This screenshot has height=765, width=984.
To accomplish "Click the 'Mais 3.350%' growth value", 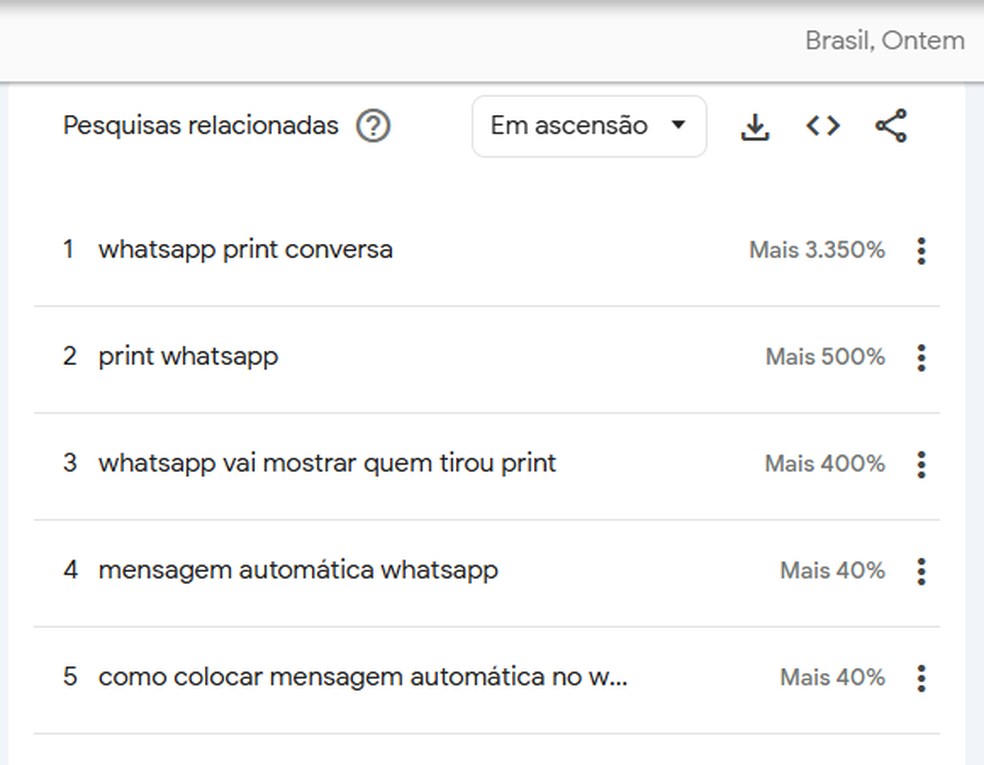I will pos(817,250).
